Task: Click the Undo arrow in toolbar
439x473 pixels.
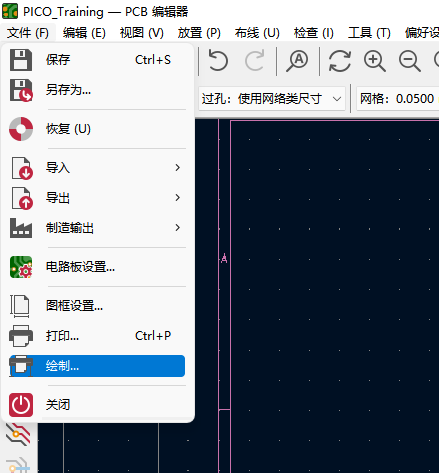Action: 218,60
